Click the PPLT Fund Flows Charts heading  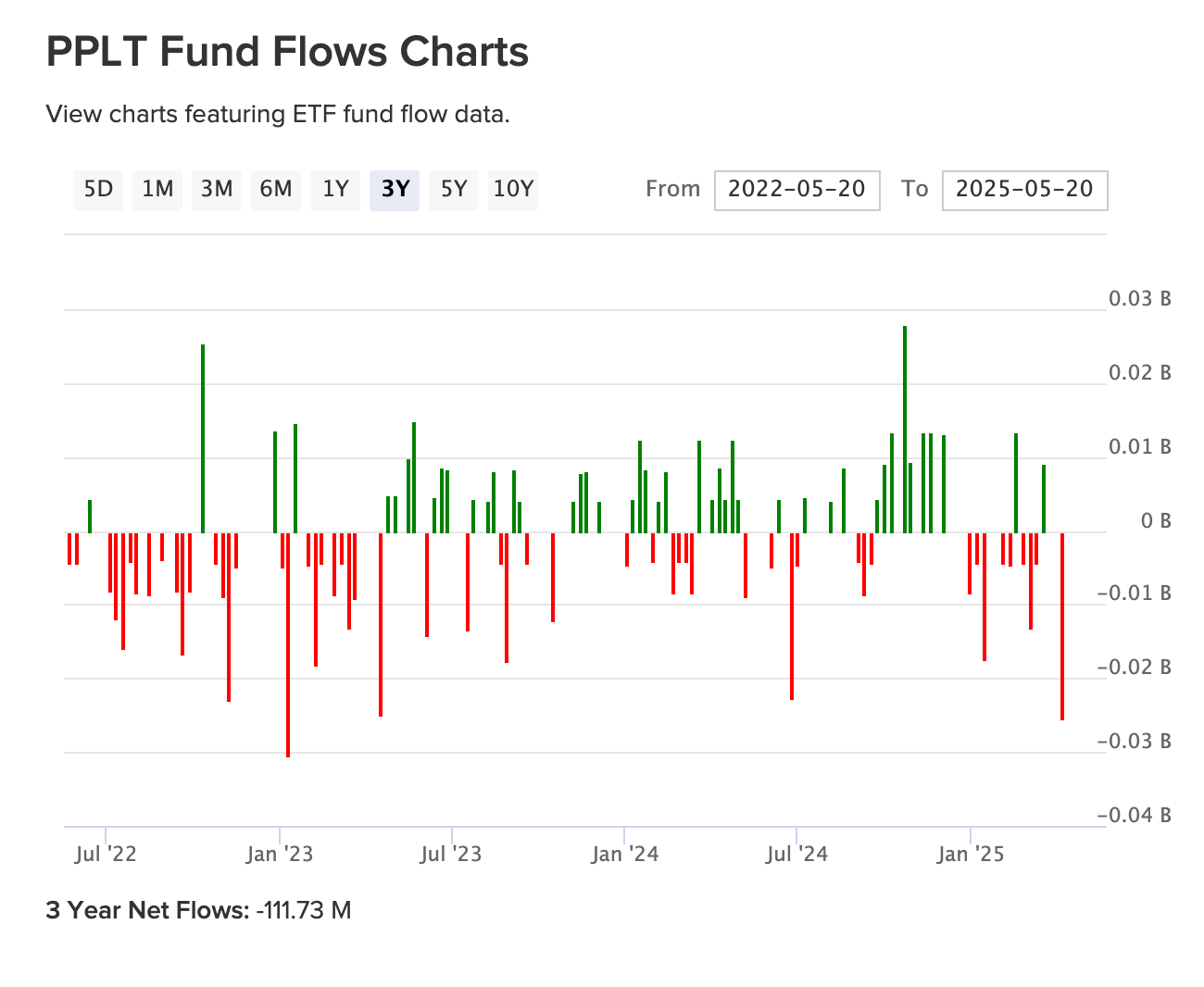point(287,52)
